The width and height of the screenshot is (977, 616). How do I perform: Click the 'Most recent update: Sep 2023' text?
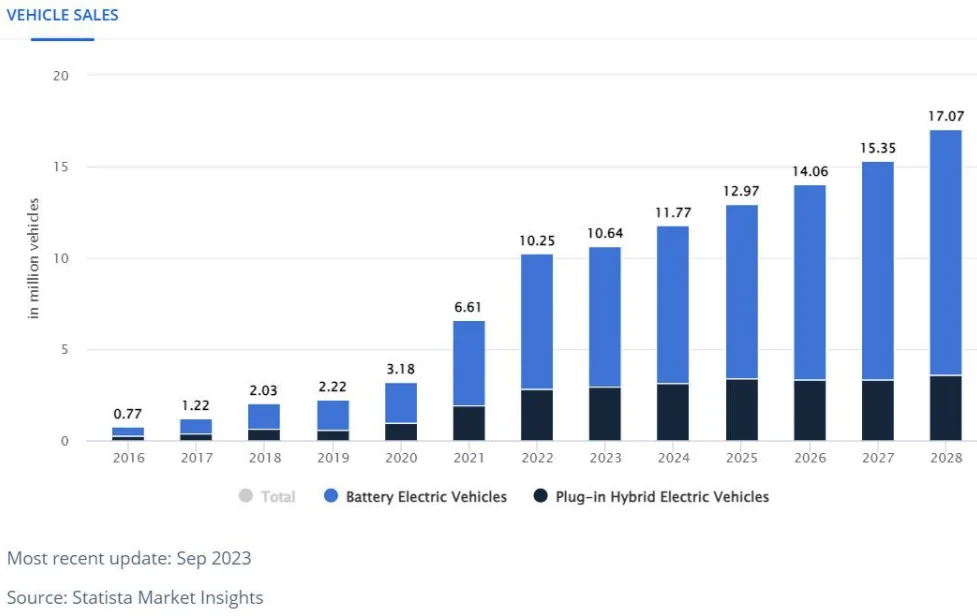tap(129, 558)
